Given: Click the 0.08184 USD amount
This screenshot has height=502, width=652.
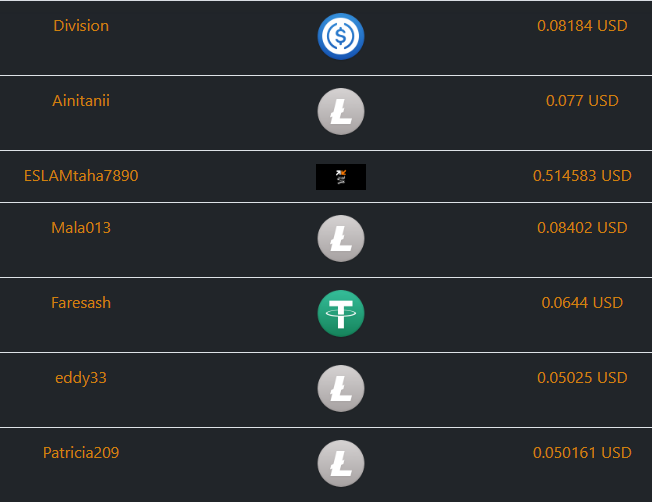Looking at the screenshot, I should point(582,26).
